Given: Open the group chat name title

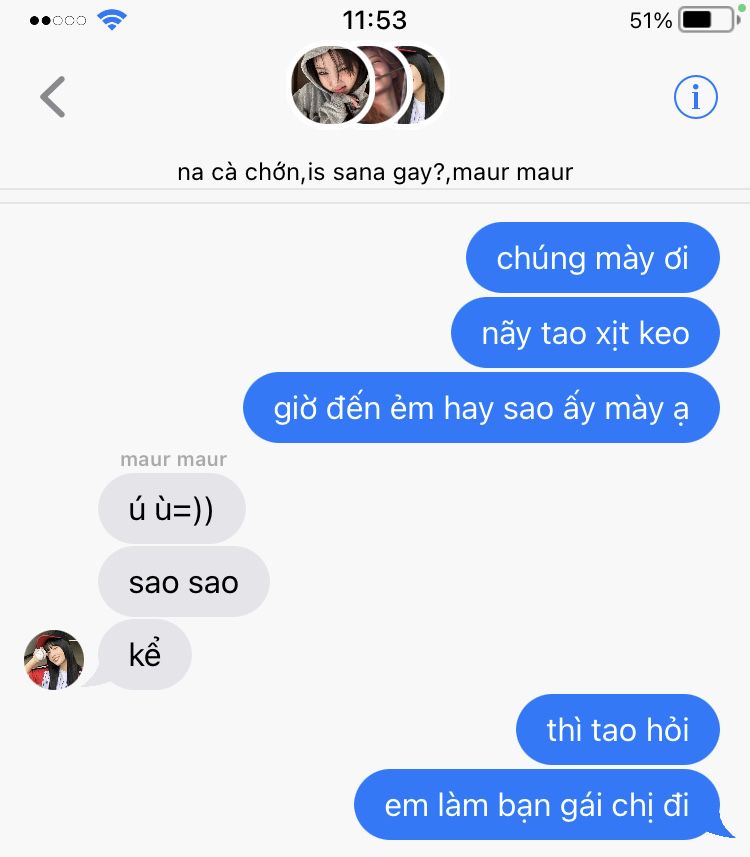Looking at the screenshot, I should pos(375,172).
